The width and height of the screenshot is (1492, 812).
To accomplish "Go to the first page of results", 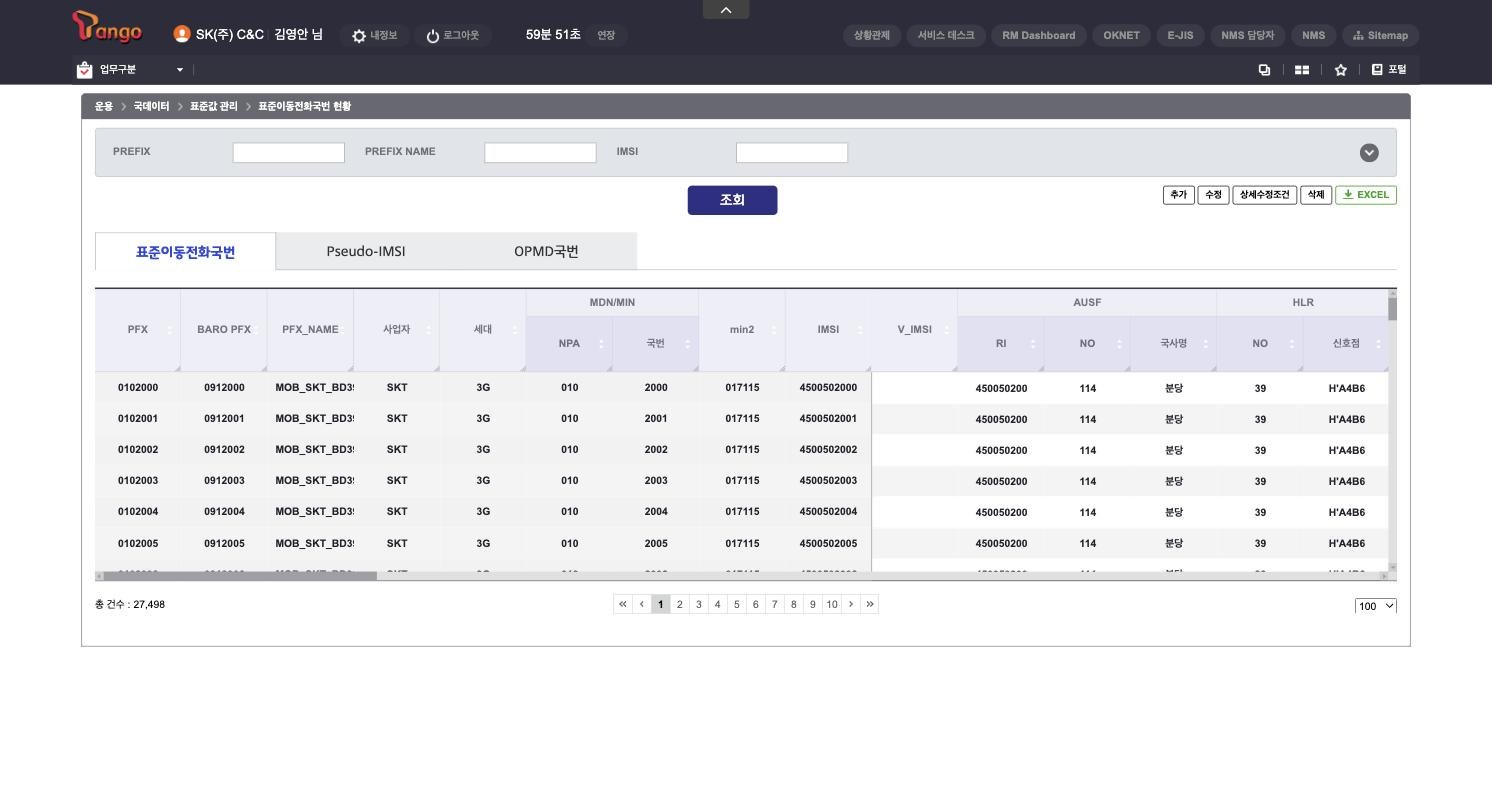I will click(623, 604).
